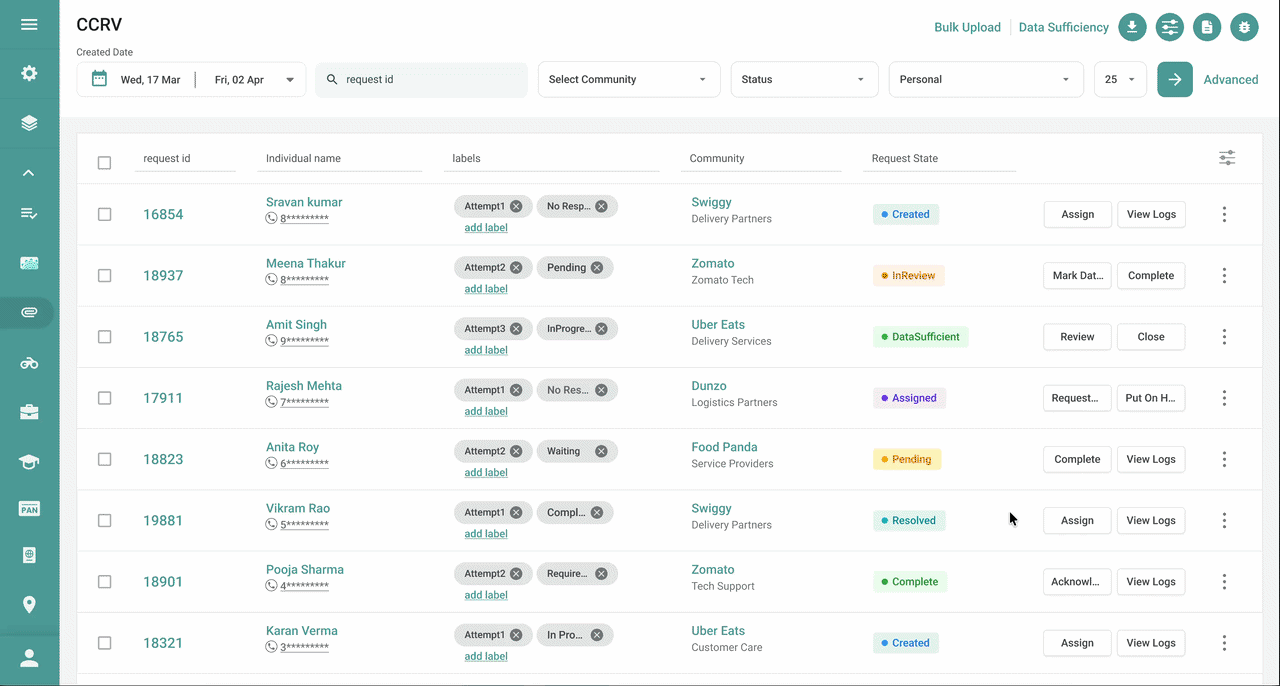Open the Select Community dropdown
The image size is (1280, 686).
tap(629, 80)
